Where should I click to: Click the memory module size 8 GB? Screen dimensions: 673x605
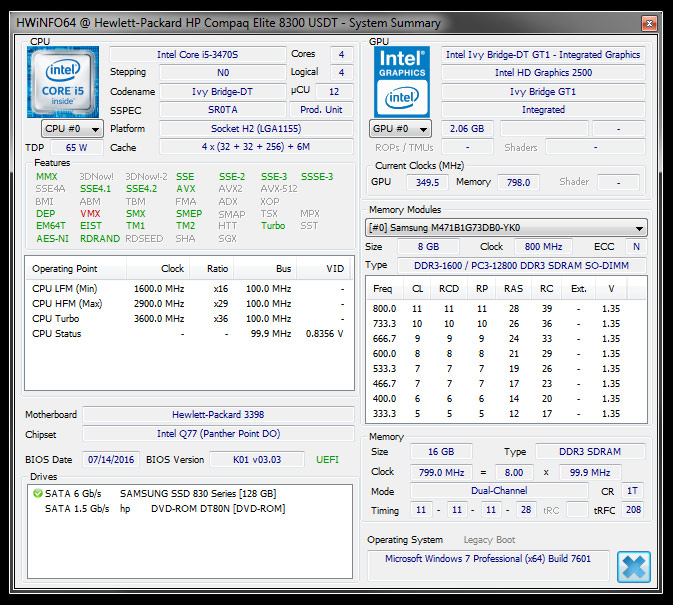click(x=428, y=247)
